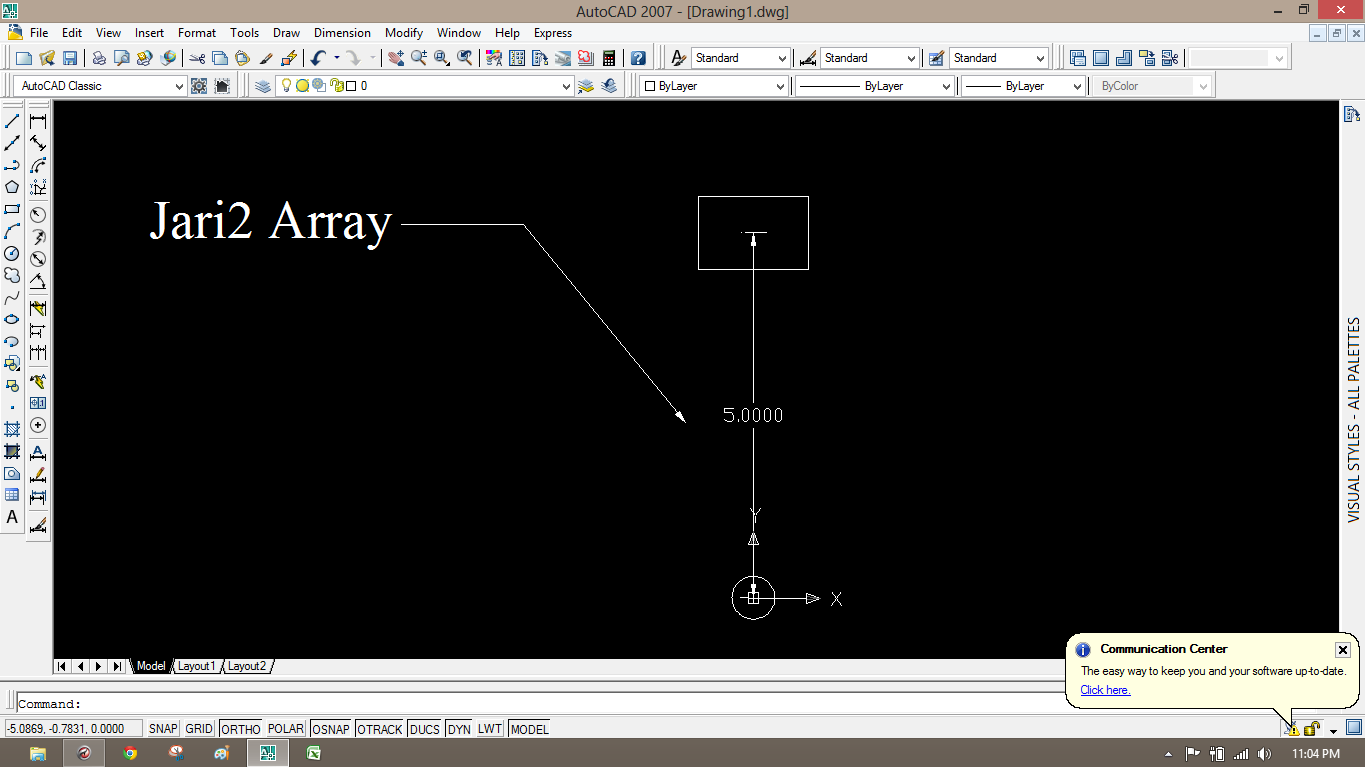
Task: Select the Angular dimension tool
Action: (x=38, y=281)
